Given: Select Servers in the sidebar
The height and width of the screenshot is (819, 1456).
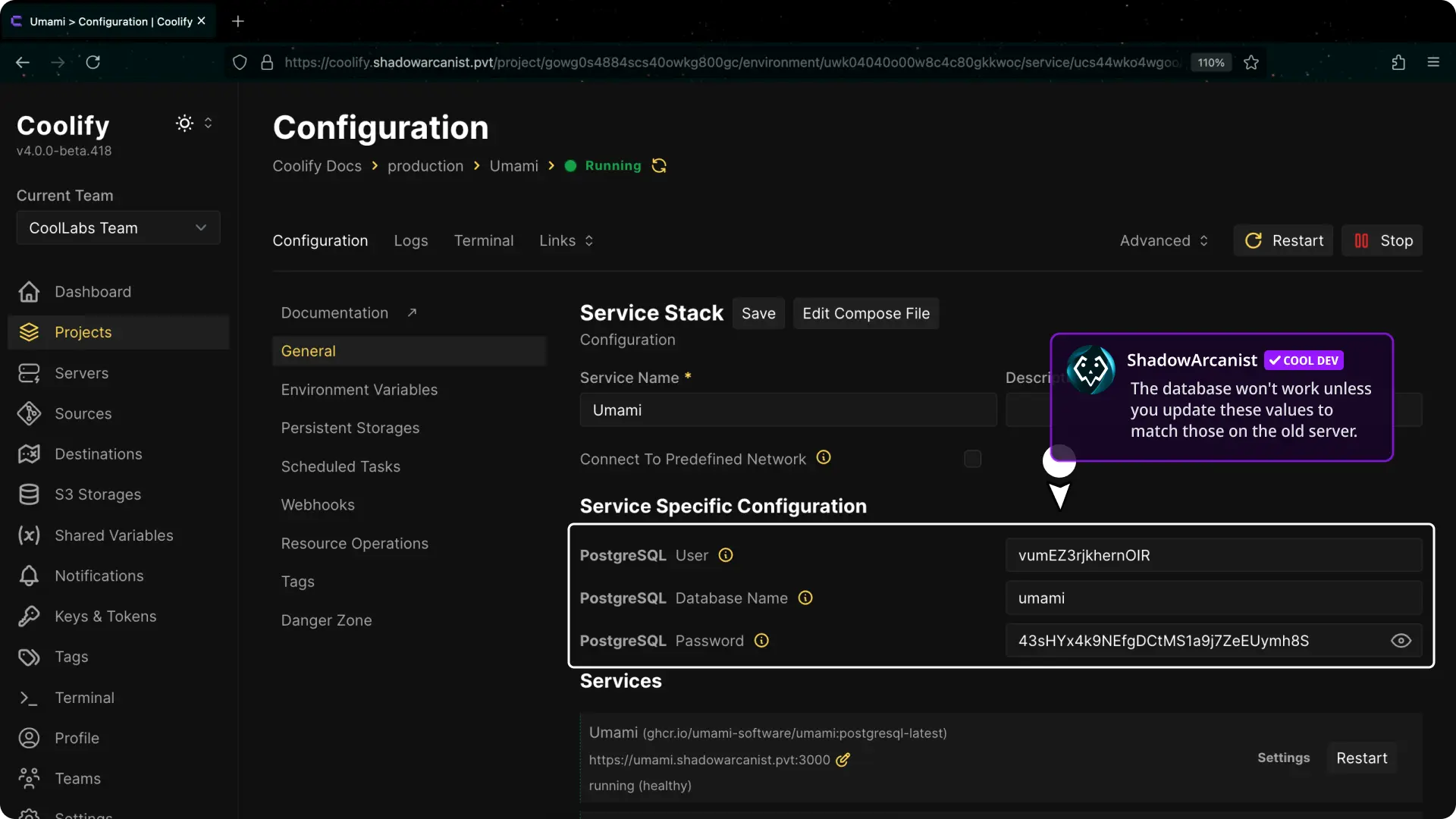Looking at the screenshot, I should [82, 372].
